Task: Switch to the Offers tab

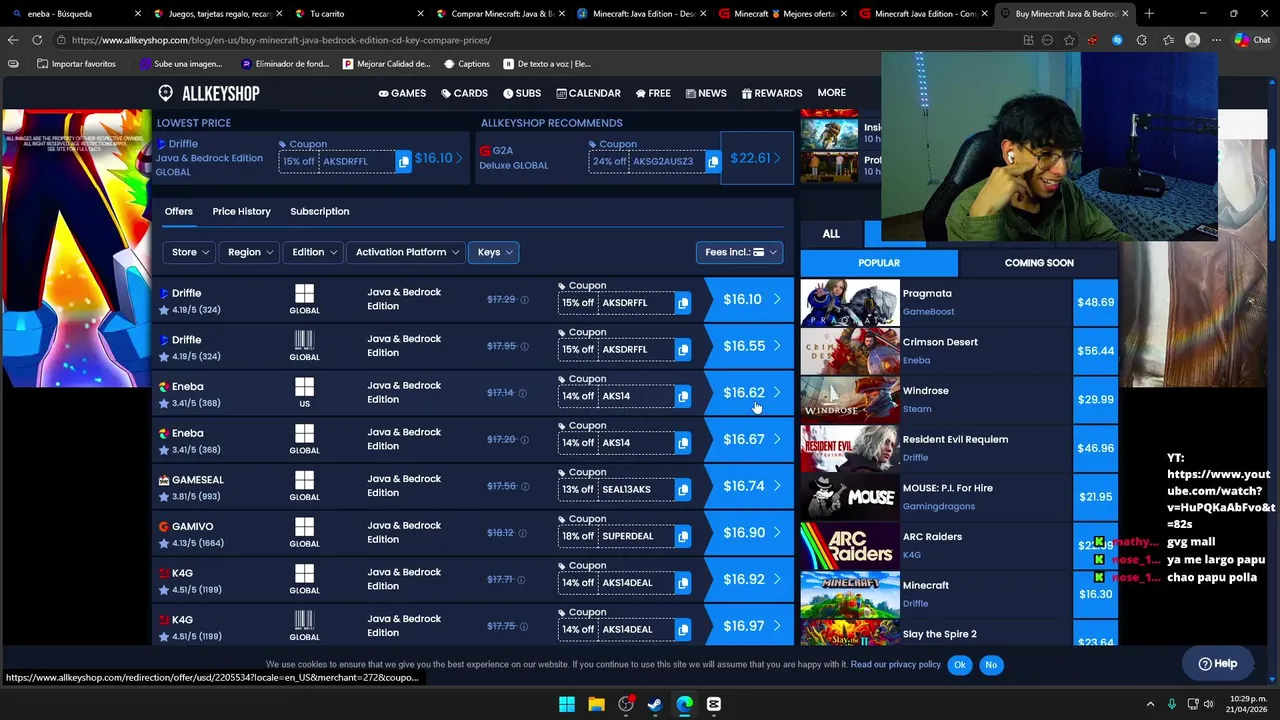Action: point(179,211)
